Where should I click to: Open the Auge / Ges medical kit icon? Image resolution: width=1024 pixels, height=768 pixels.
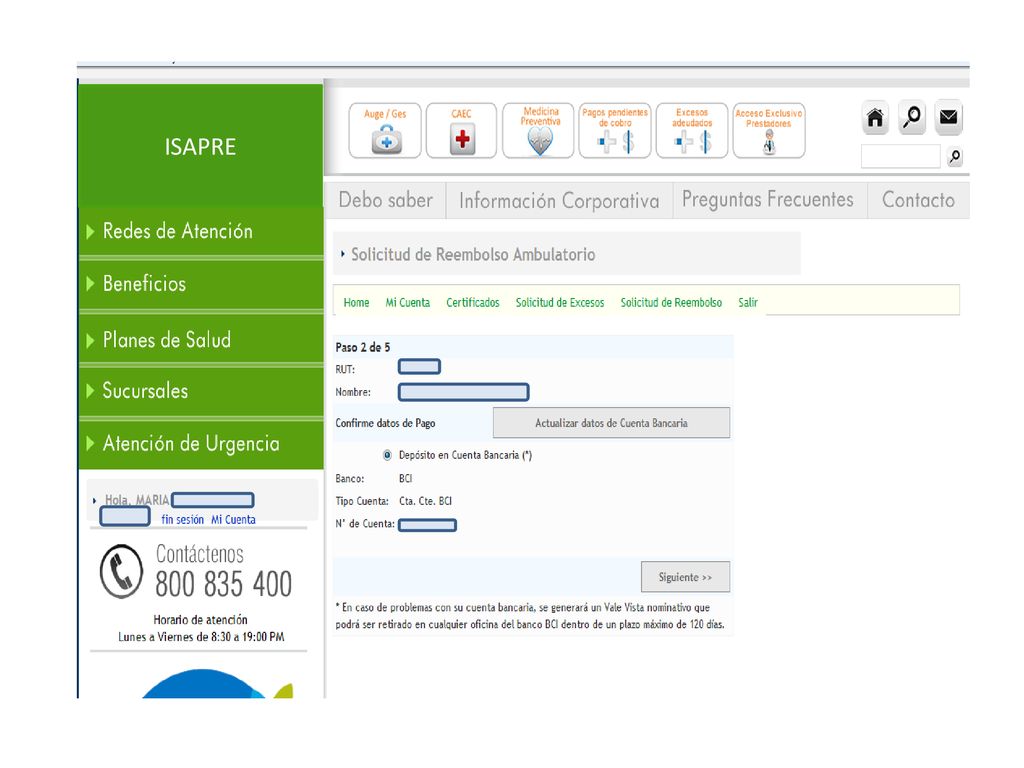(x=385, y=131)
